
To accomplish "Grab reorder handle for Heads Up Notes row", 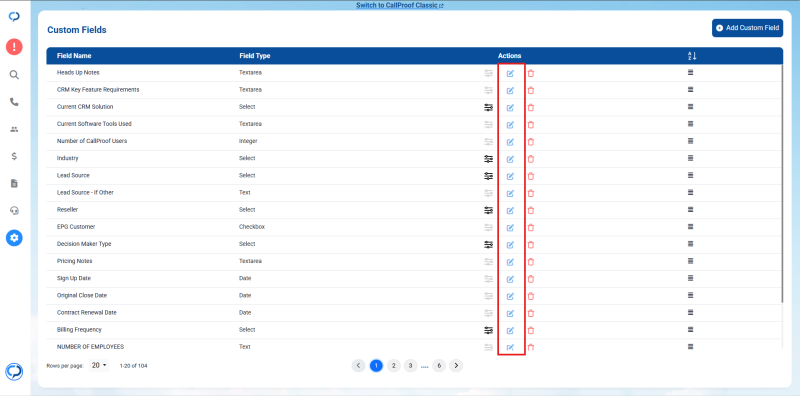I will coord(690,72).
